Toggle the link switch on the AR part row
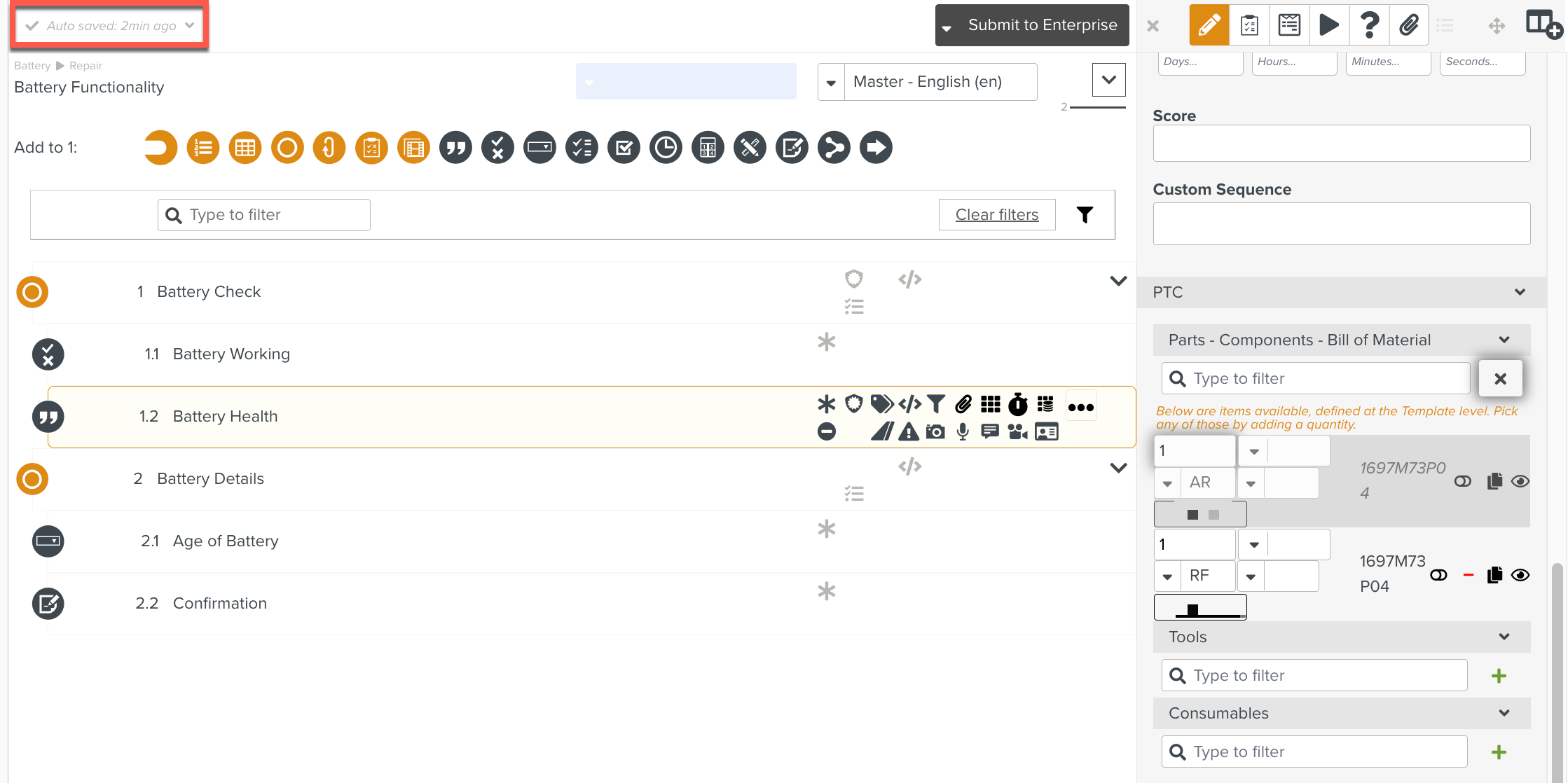This screenshot has width=1568, height=783. [1463, 481]
